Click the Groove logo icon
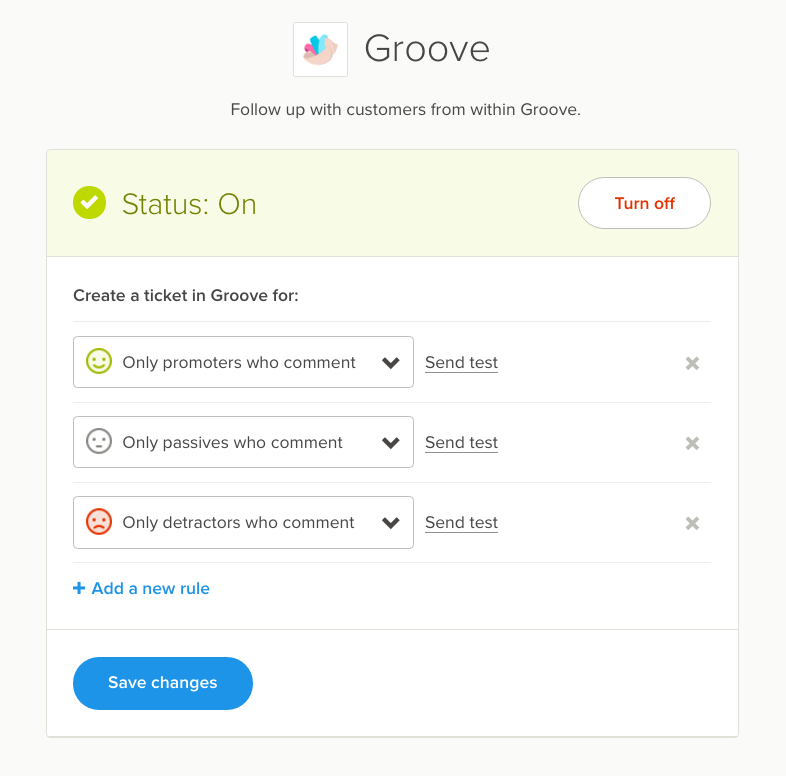The height and width of the screenshot is (776, 786). pos(320,49)
